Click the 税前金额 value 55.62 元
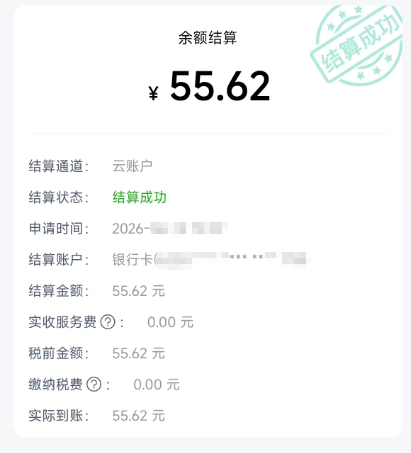Viewport: 411px width, 453px height. coord(139,353)
